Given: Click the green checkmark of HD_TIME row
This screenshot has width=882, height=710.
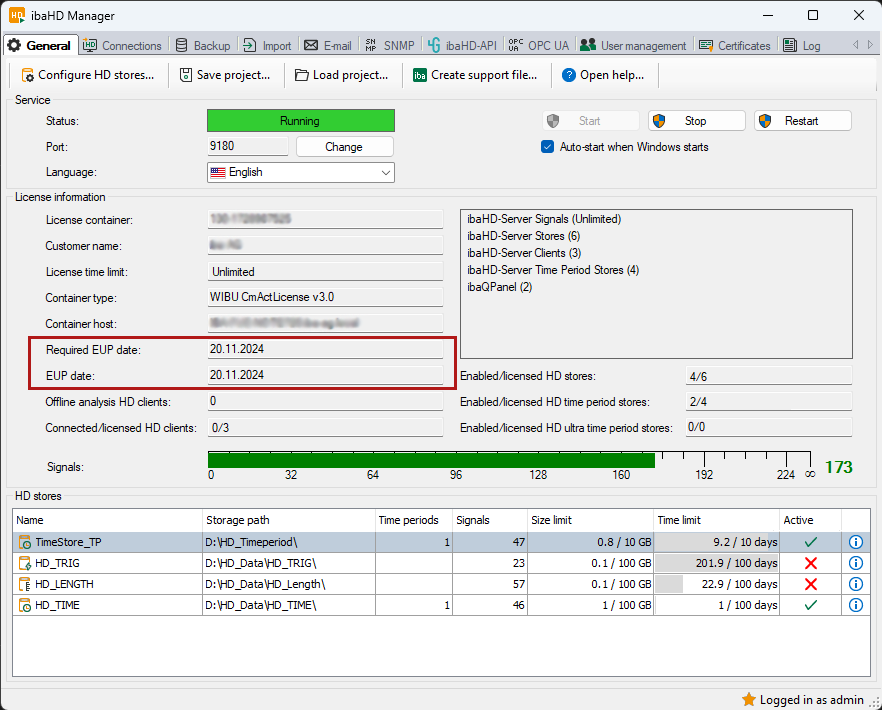Looking at the screenshot, I should coord(810,605).
